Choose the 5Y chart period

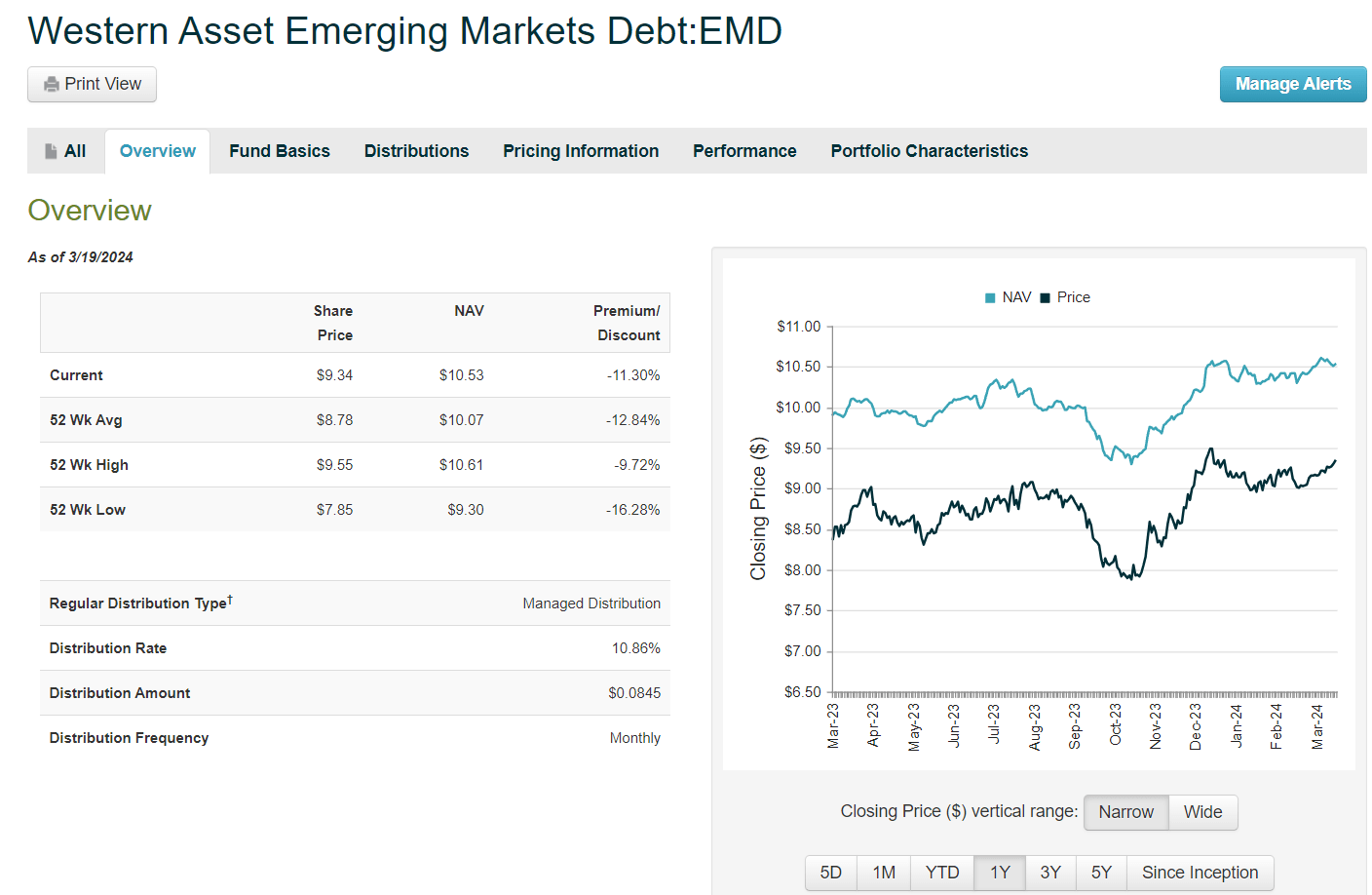1101,873
